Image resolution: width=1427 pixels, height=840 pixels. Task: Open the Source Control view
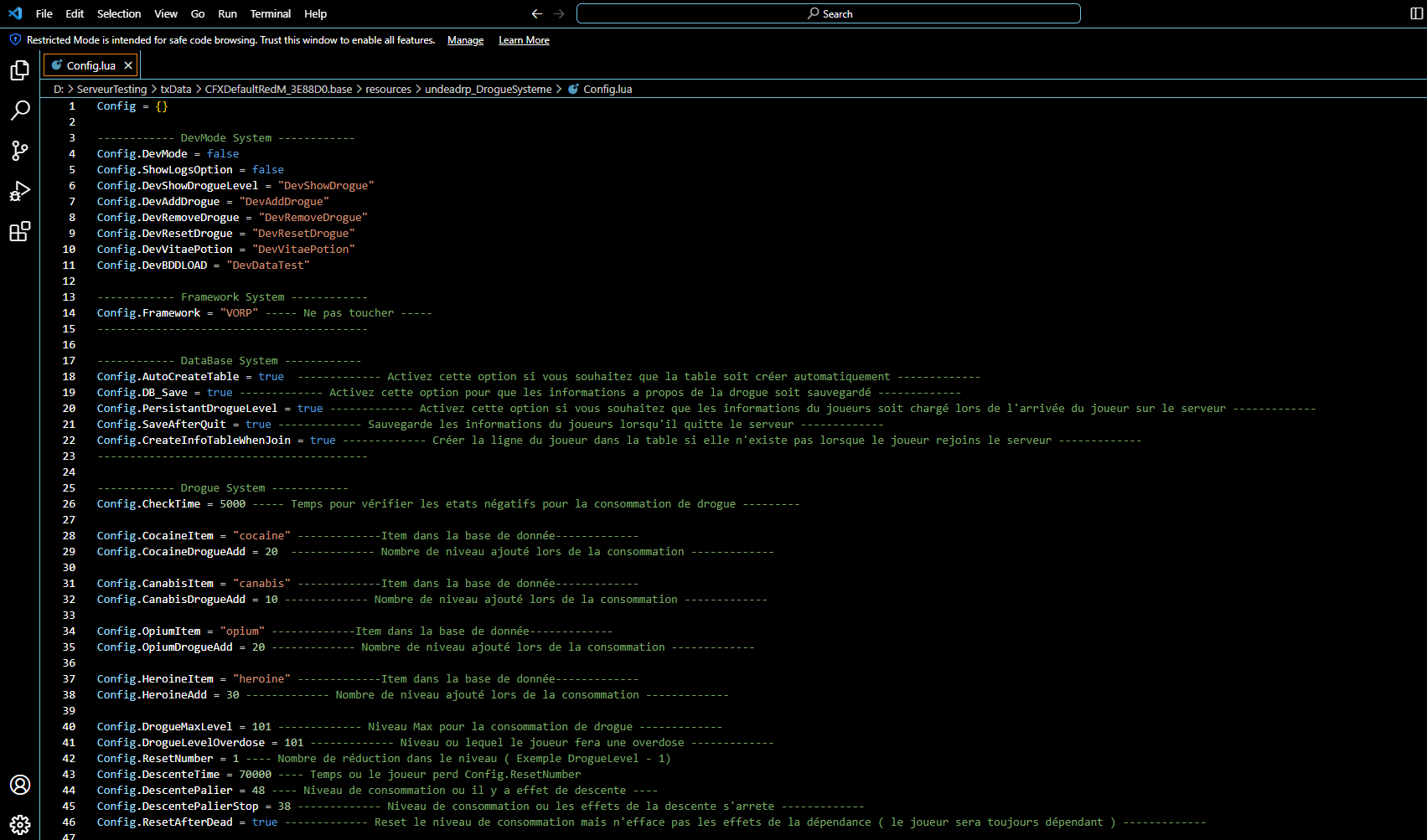[20, 150]
